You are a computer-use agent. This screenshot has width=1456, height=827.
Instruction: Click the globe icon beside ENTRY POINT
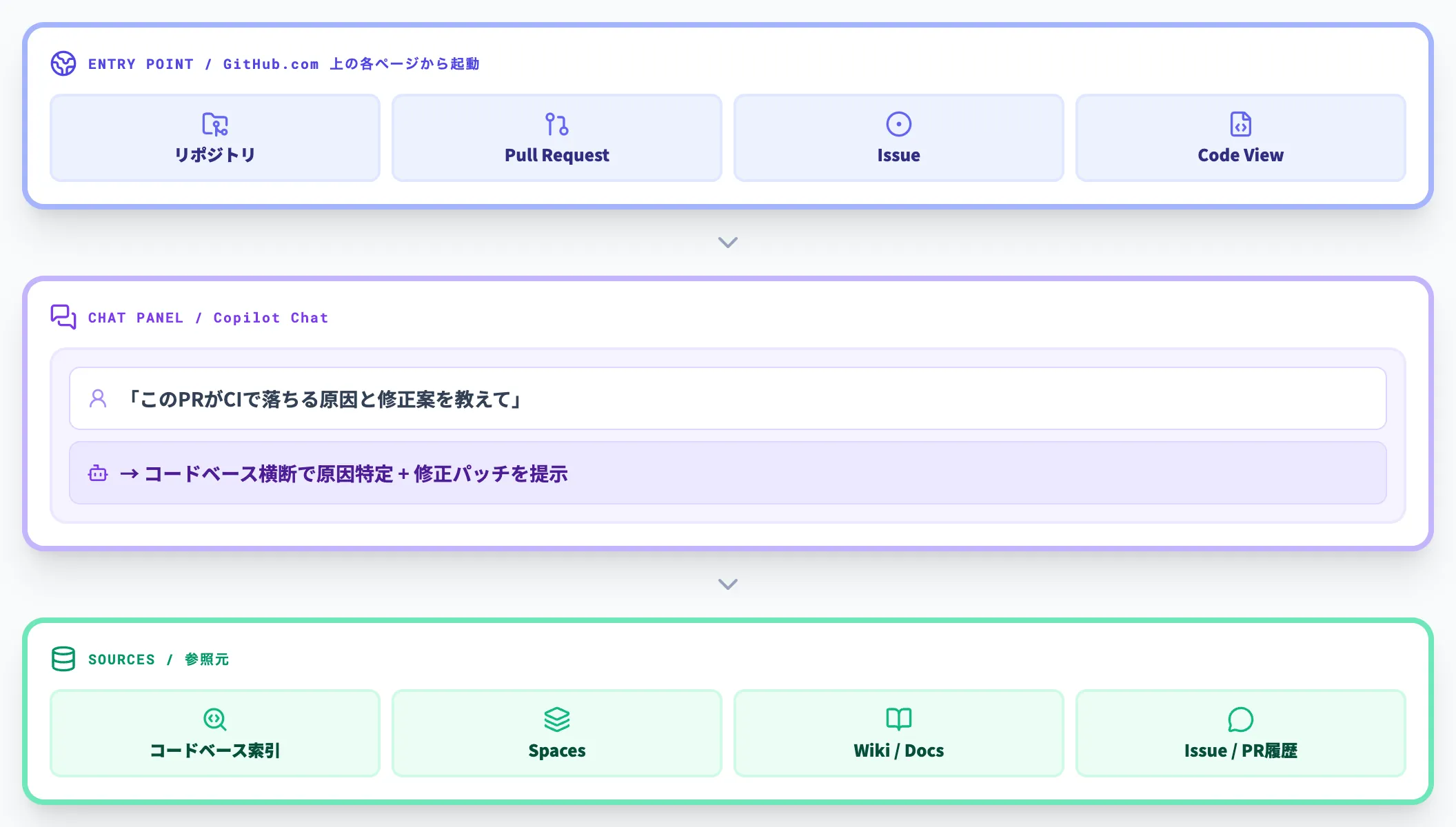pos(63,63)
